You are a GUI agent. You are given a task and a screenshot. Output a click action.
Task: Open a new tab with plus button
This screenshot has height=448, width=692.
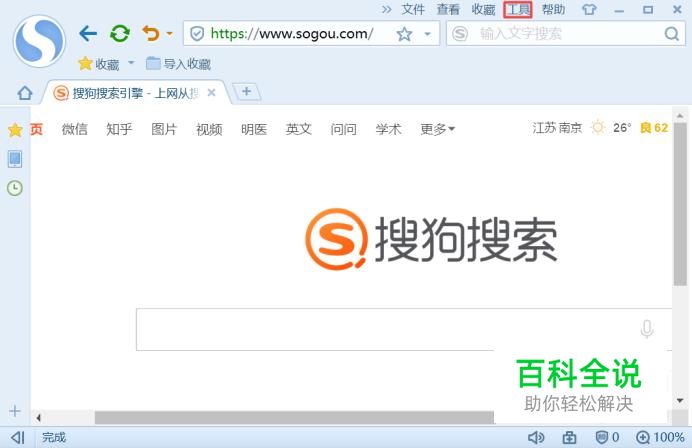tap(246, 91)
